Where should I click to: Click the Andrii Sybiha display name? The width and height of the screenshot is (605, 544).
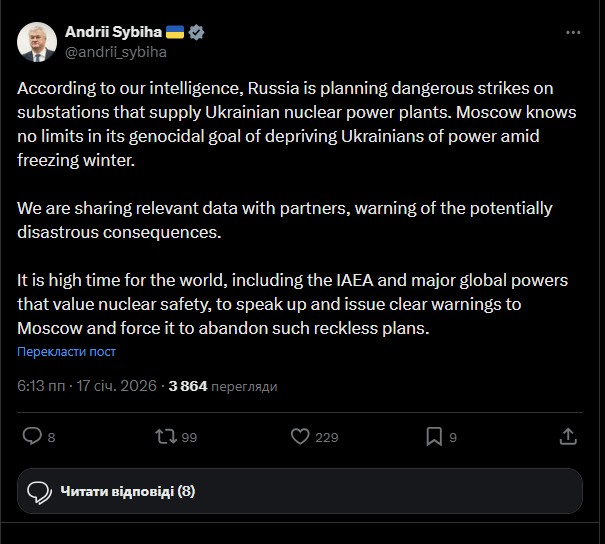[110, 32]
